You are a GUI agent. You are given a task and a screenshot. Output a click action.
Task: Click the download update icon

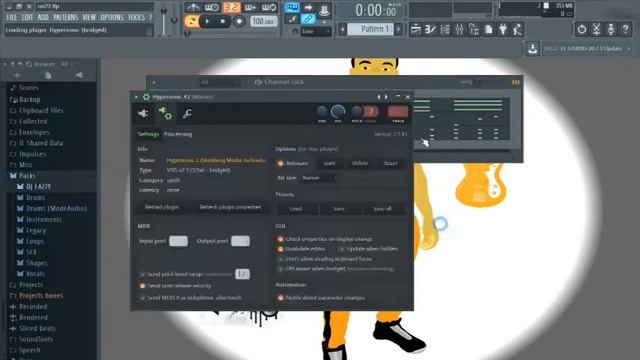(x=532, y=49)
